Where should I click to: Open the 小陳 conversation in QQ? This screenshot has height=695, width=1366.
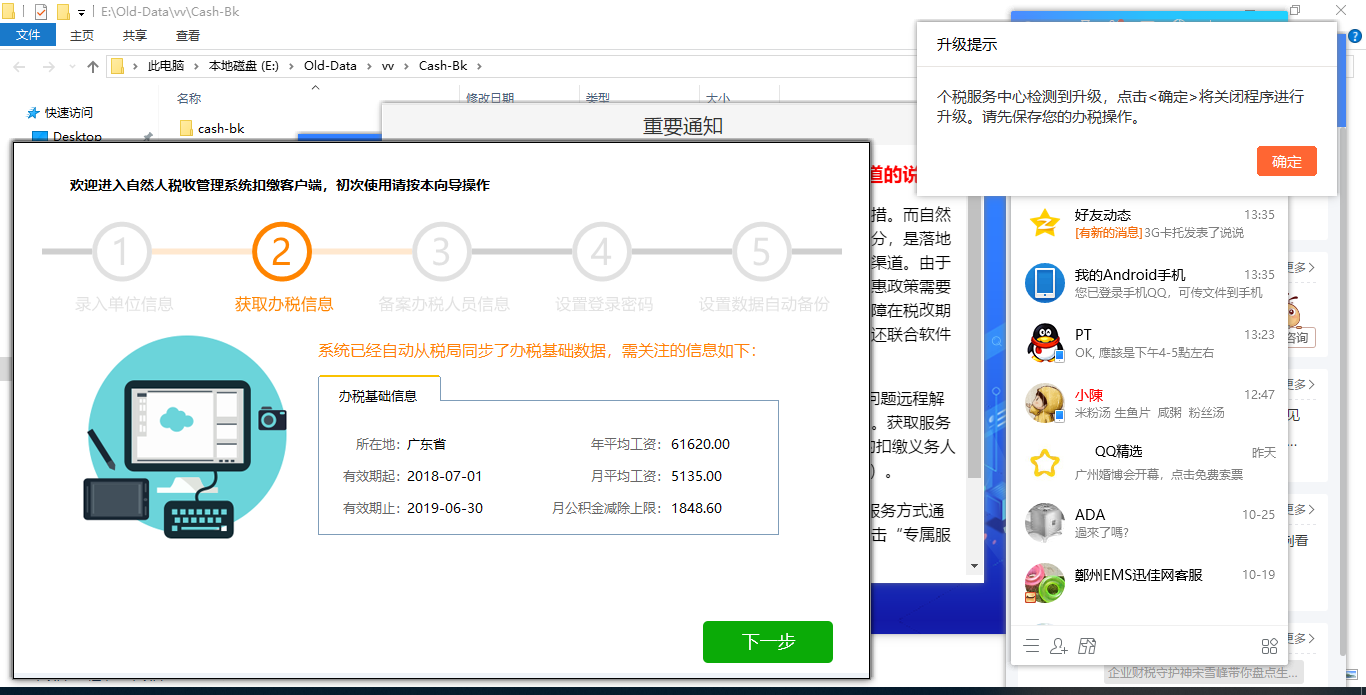pyautogui.click(x=1149, y=403)
